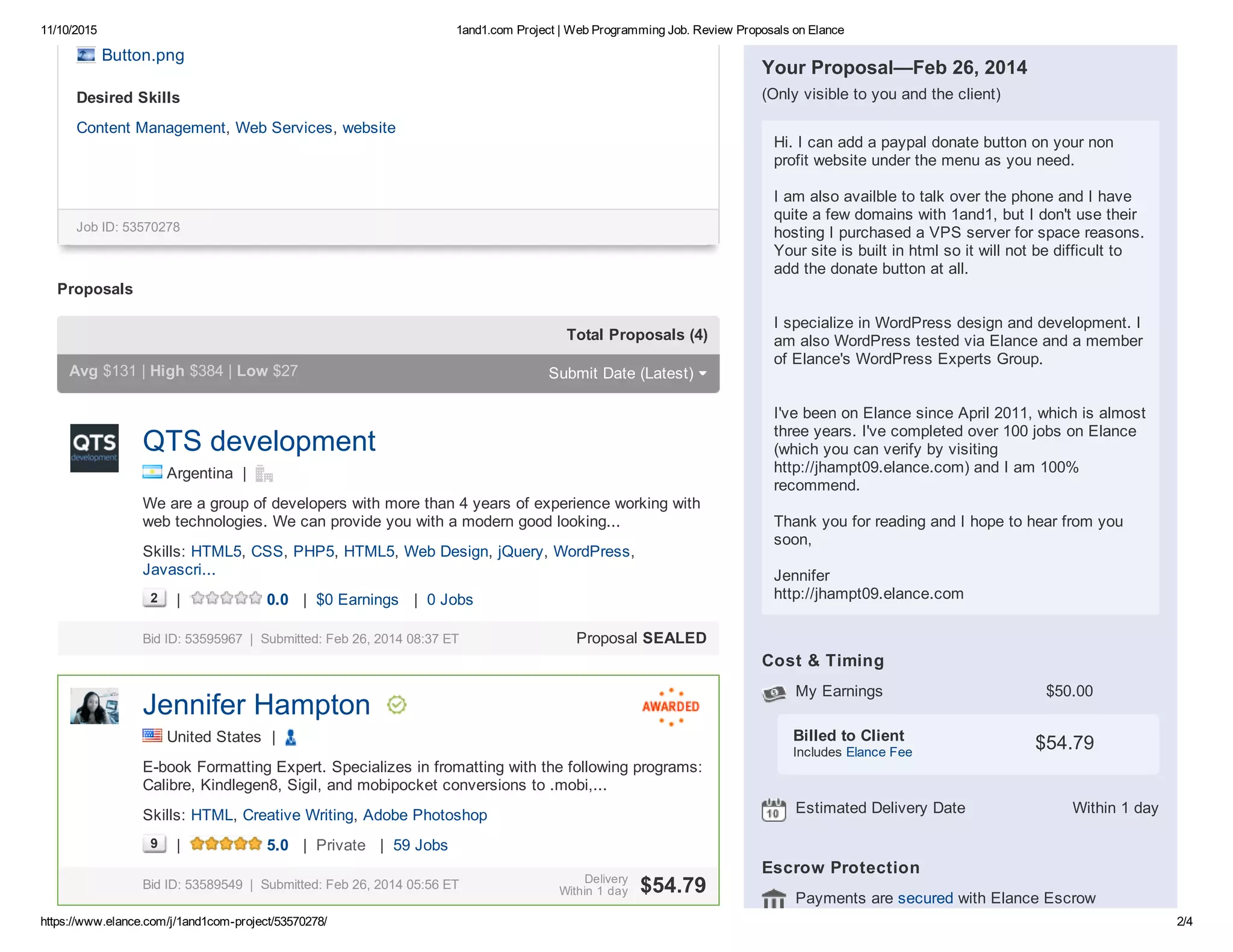Open Jennifer Hampton's 59 Jobs link
This screenshot has width=1233, height=952.
[420, 845]
